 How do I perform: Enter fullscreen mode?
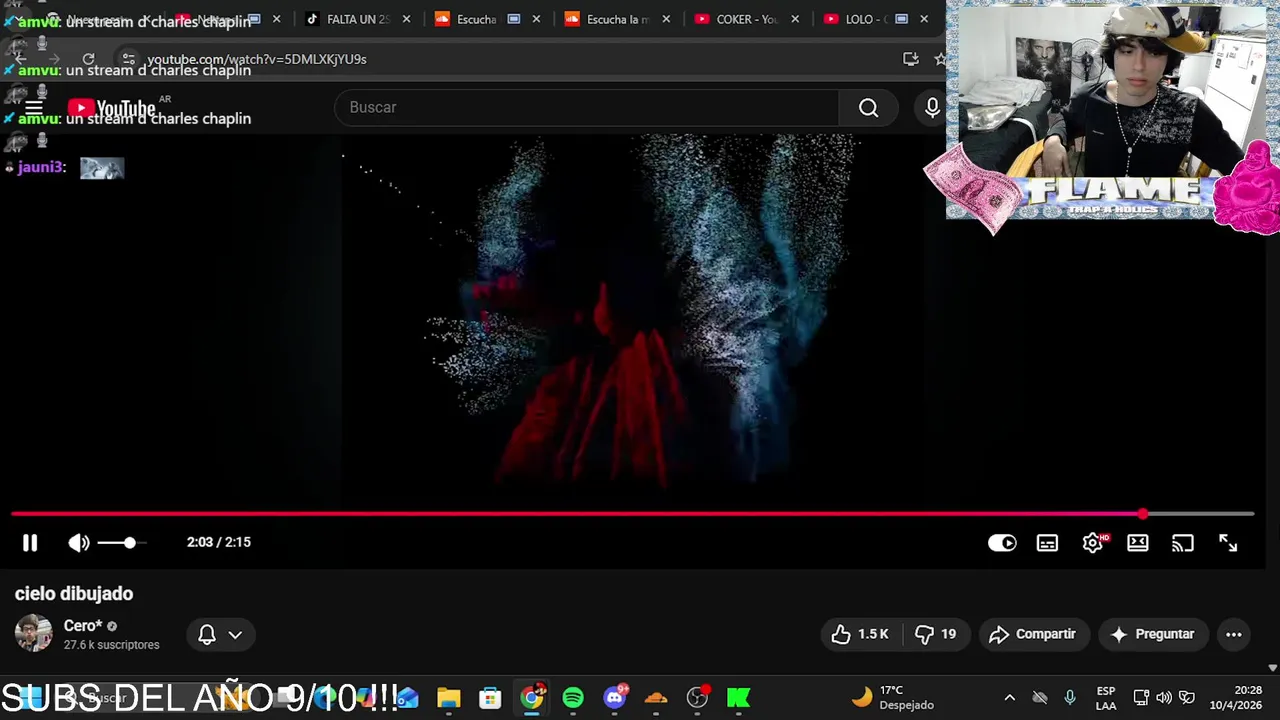pyautogui.click(x=1228, y=542)
